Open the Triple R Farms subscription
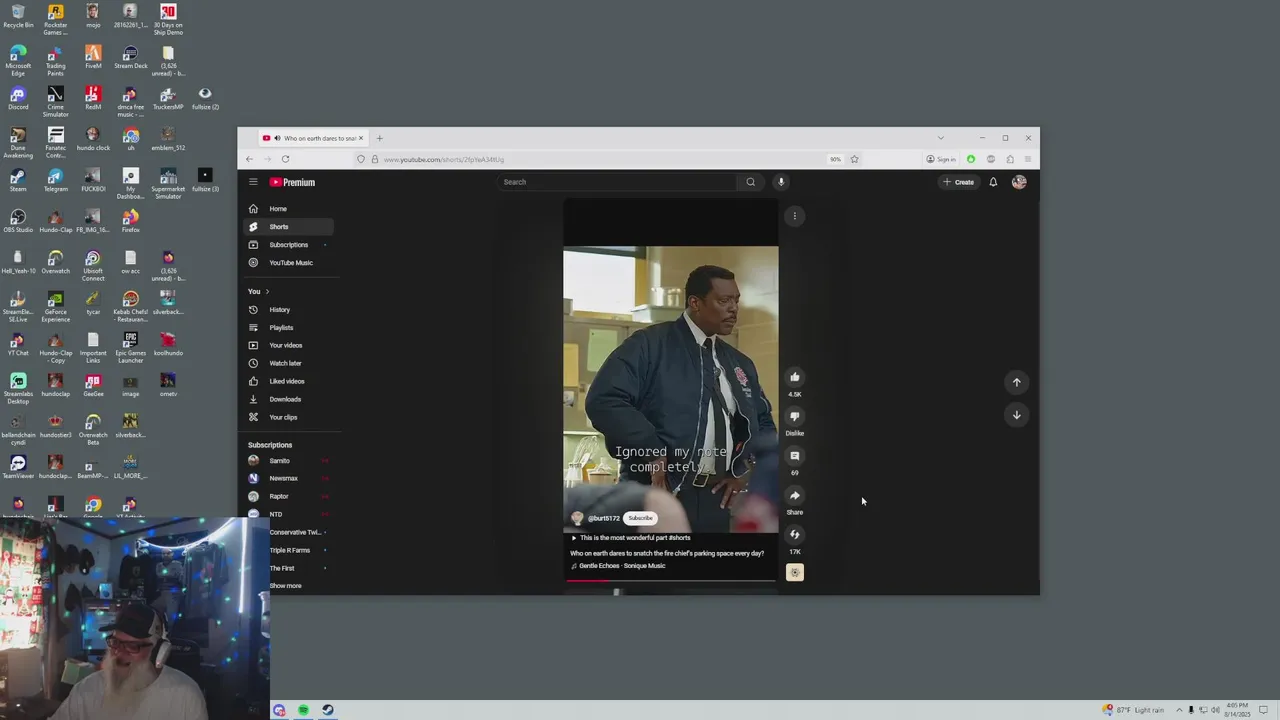The width and height of the screenshot is (1280, 720). pos(290,550)
